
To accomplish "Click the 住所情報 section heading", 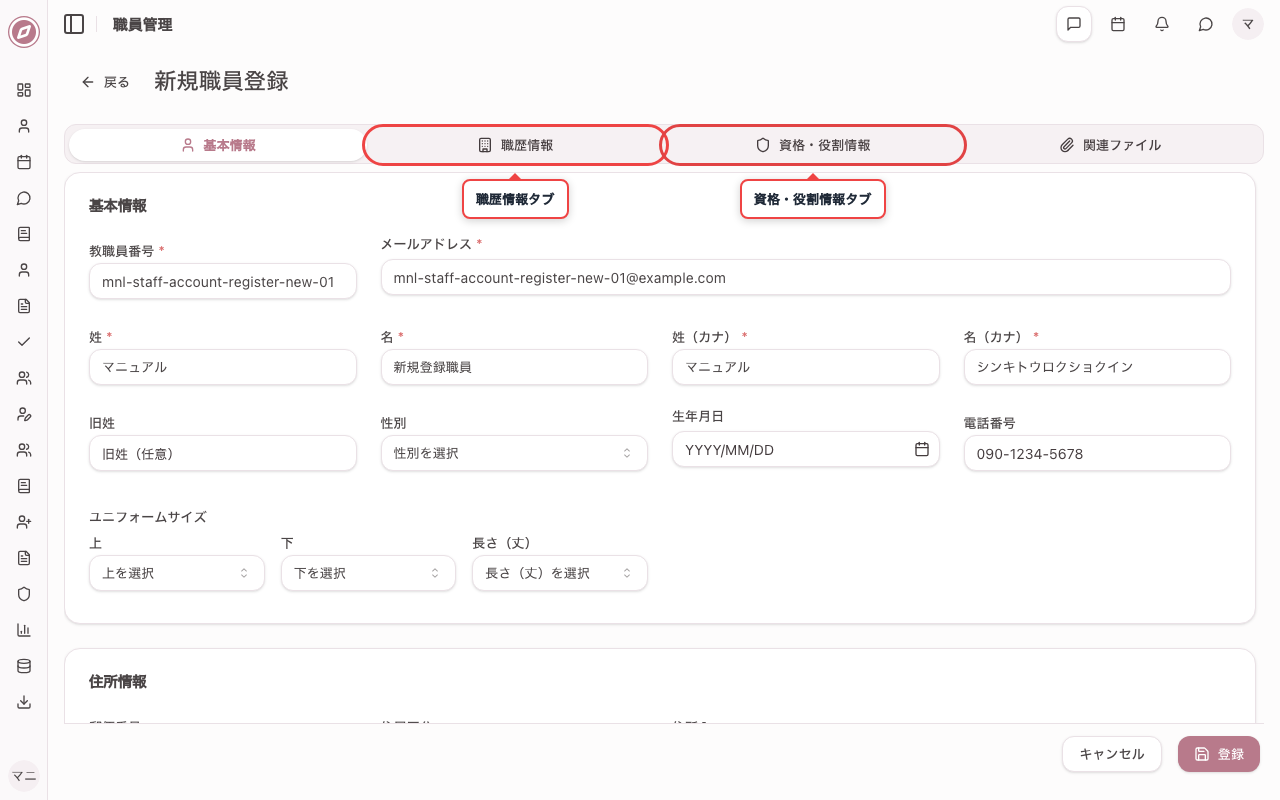I will pyautogui.click(x=118, y=681).
